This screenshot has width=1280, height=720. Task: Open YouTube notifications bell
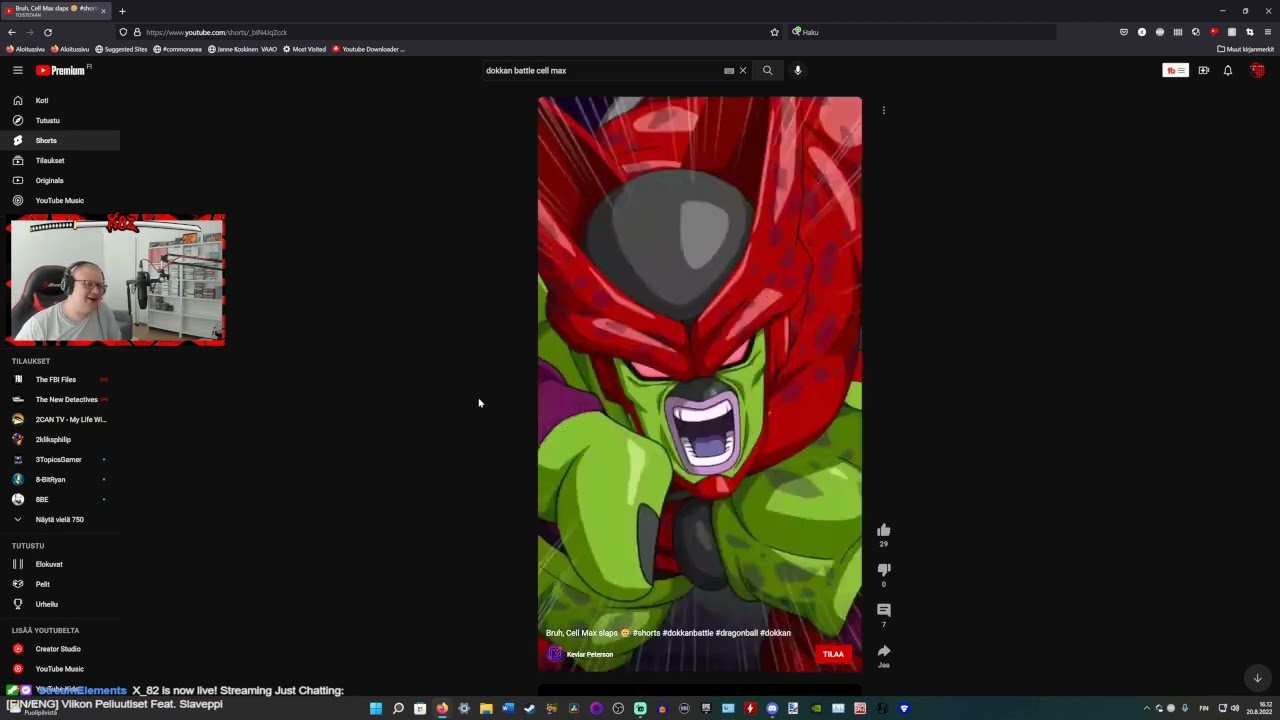1228,70
